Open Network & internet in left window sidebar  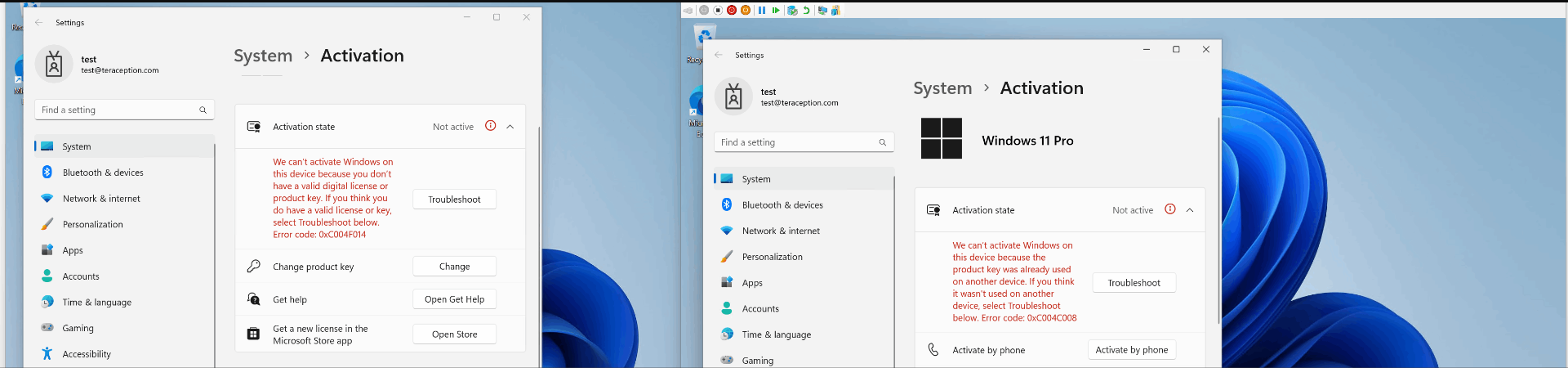(x=124, y=199)
